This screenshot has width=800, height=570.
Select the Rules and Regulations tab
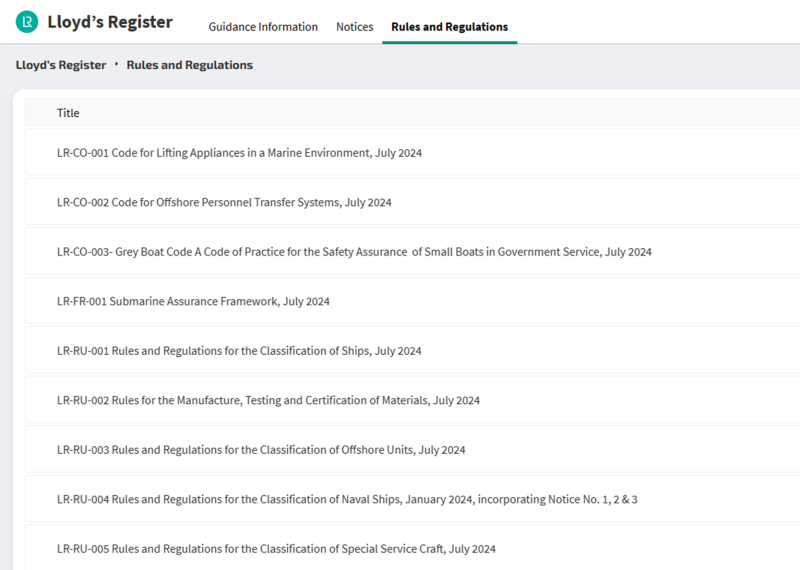(449, 27)
